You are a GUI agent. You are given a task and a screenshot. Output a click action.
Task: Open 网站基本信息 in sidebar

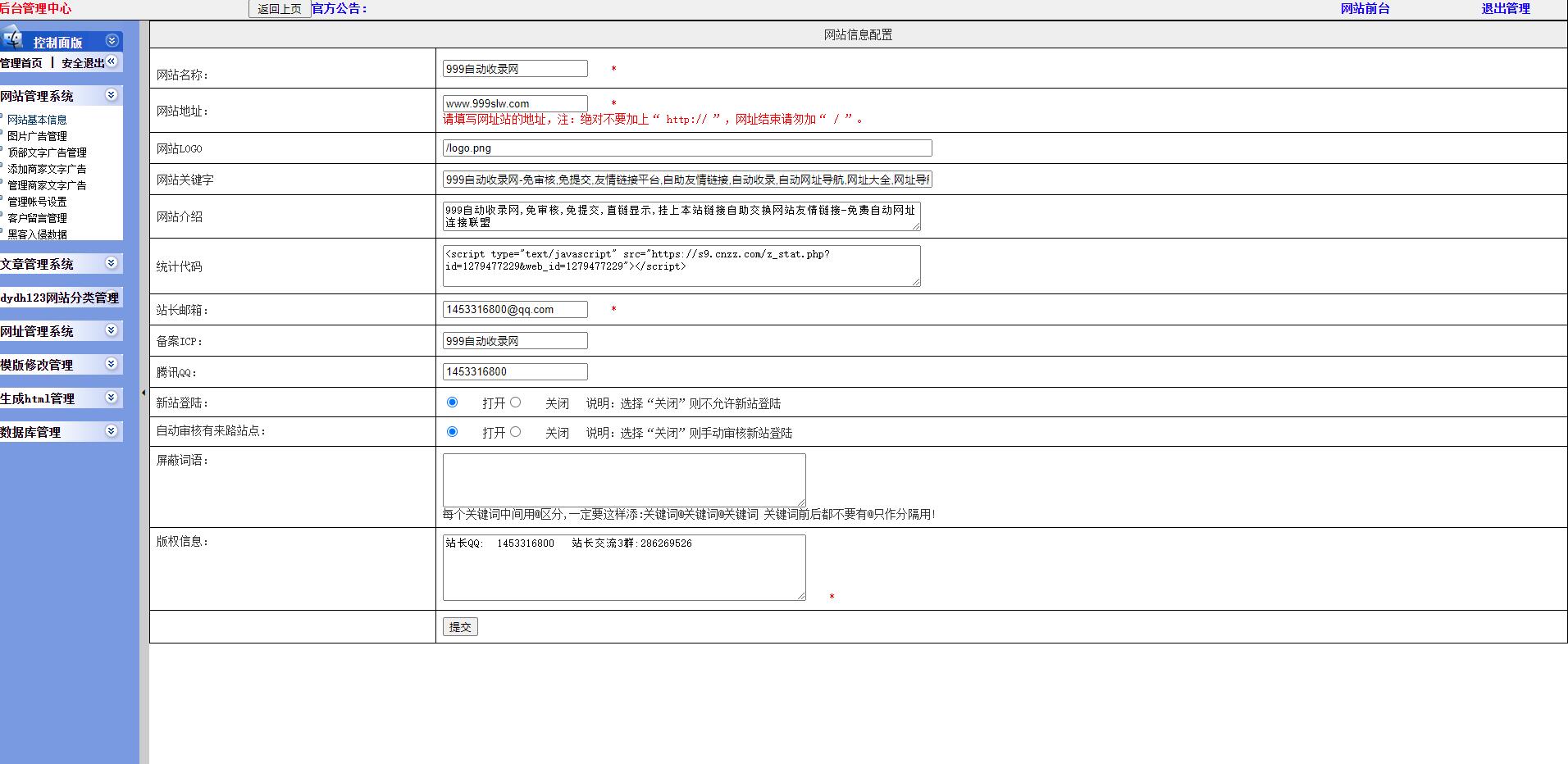click(37, 120)
